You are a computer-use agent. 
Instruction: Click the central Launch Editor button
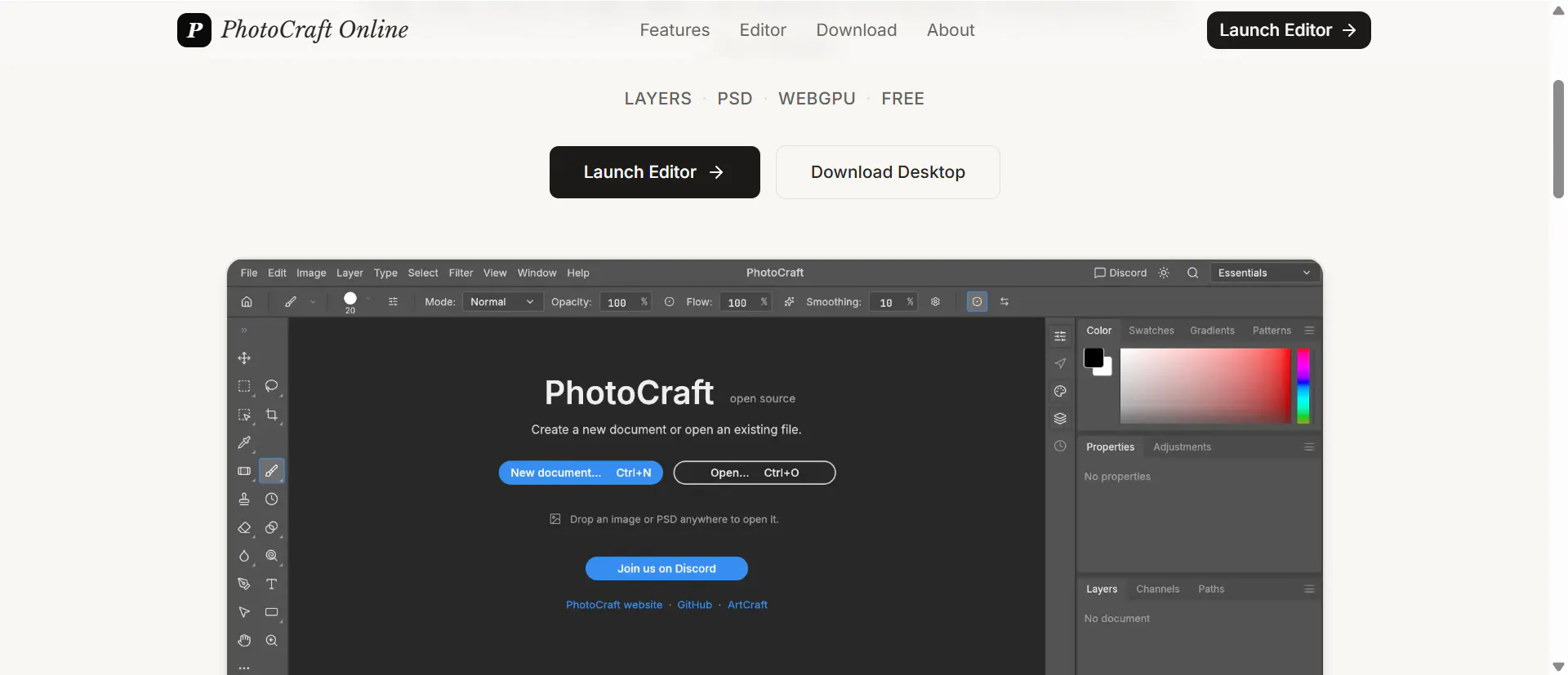pyautogui.click(x=655, y=172)
